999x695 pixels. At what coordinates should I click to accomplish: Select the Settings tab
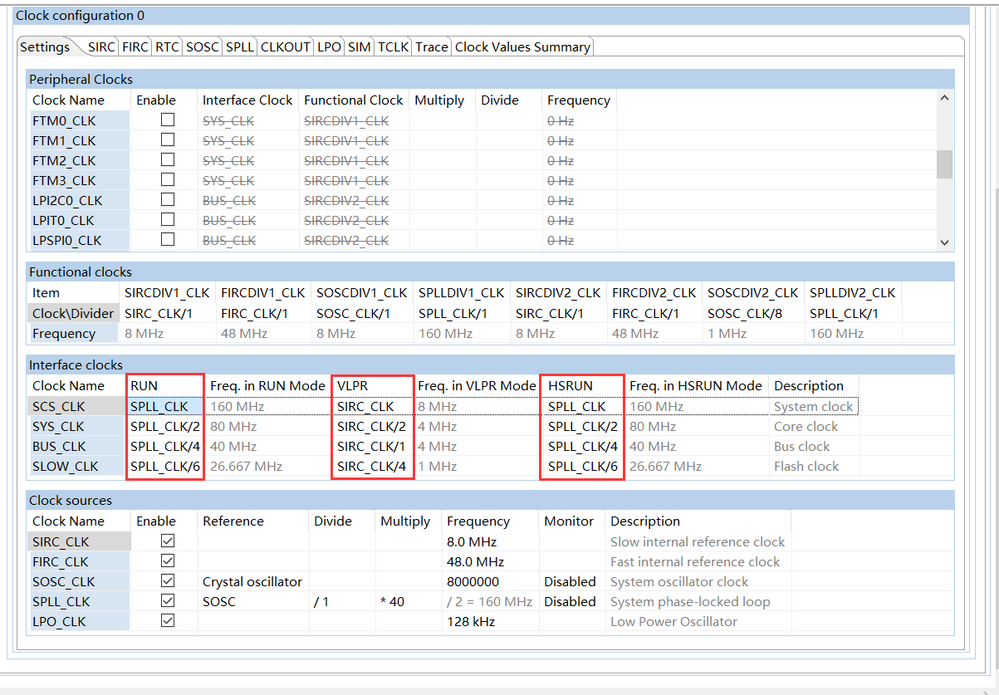45,47
